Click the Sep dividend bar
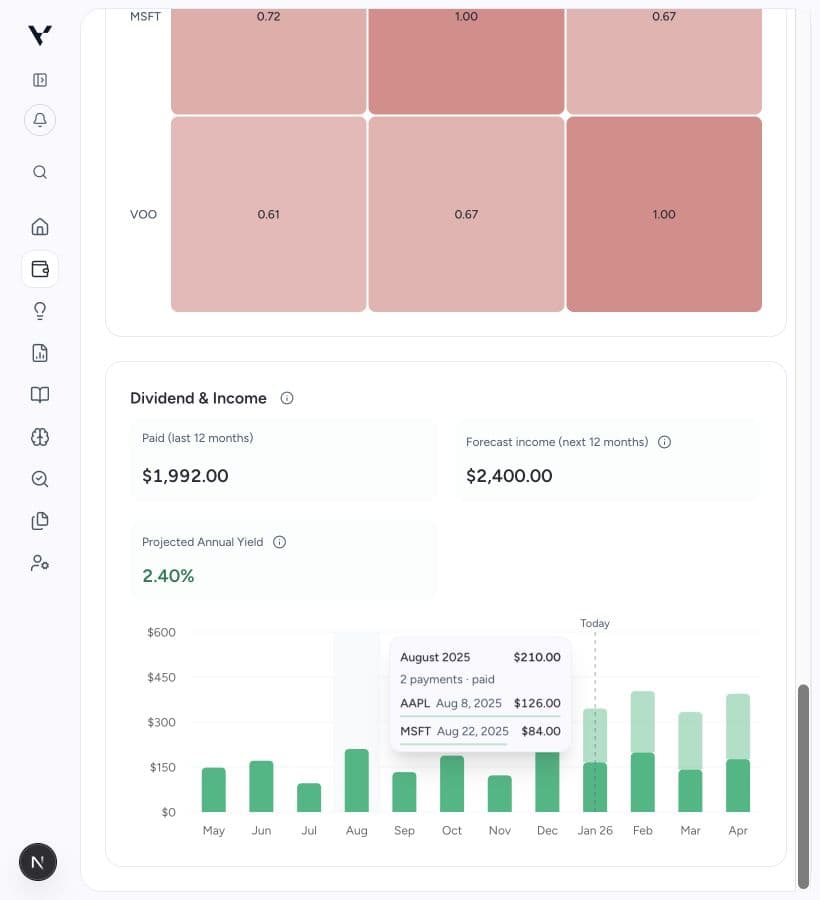 pyautogui.click(x=404, y=792)
